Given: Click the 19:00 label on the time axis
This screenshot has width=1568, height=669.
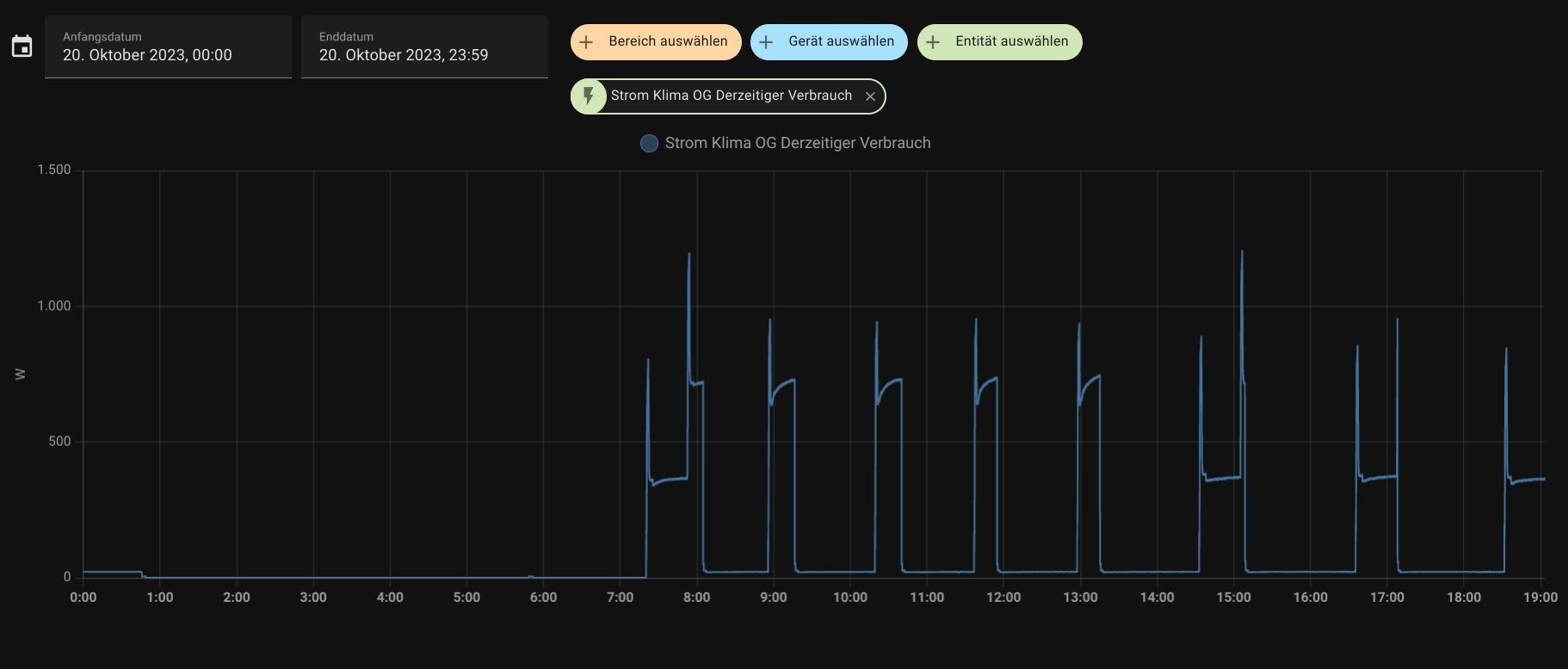Looking at the screenshot, I should [1540, 598].
